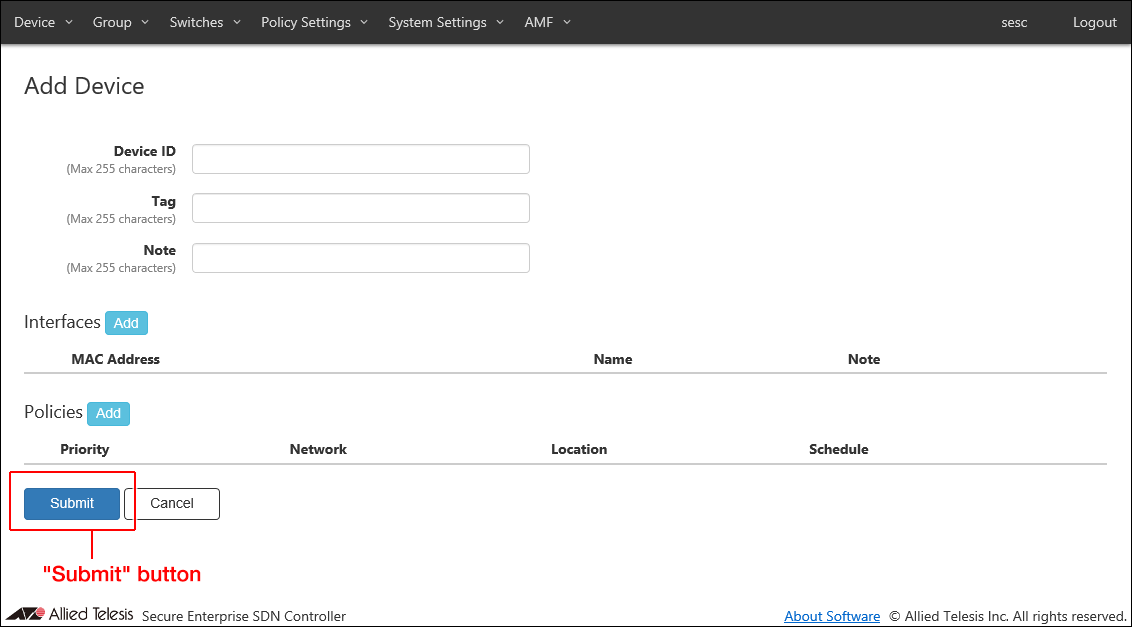This screenshot has width=1132, height=627.
Task: Focus the Device ID text field
Action: pos(360,159)
